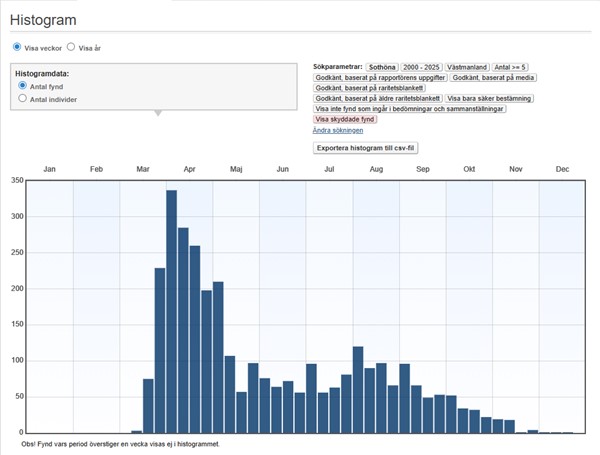Click the "Histogram" page heading
600x455 pixels.
point(43,20)
